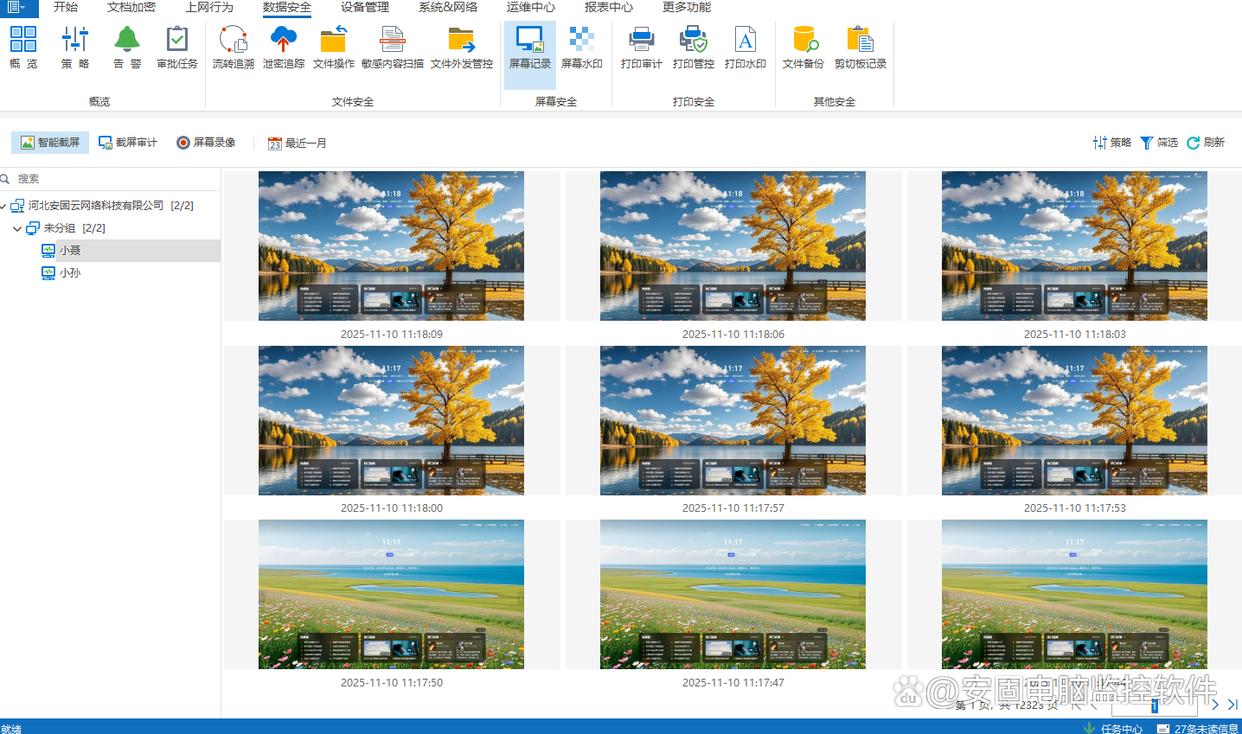Collapse the 河北安固云网络科技有限公司 tree node
Viewport: 1242px width, 734px height.
point(4,206)
